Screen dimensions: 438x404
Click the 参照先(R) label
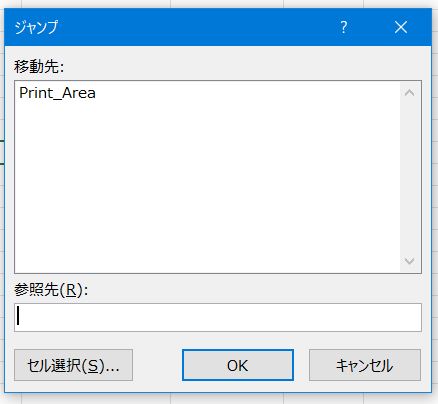tap(51, 290)
